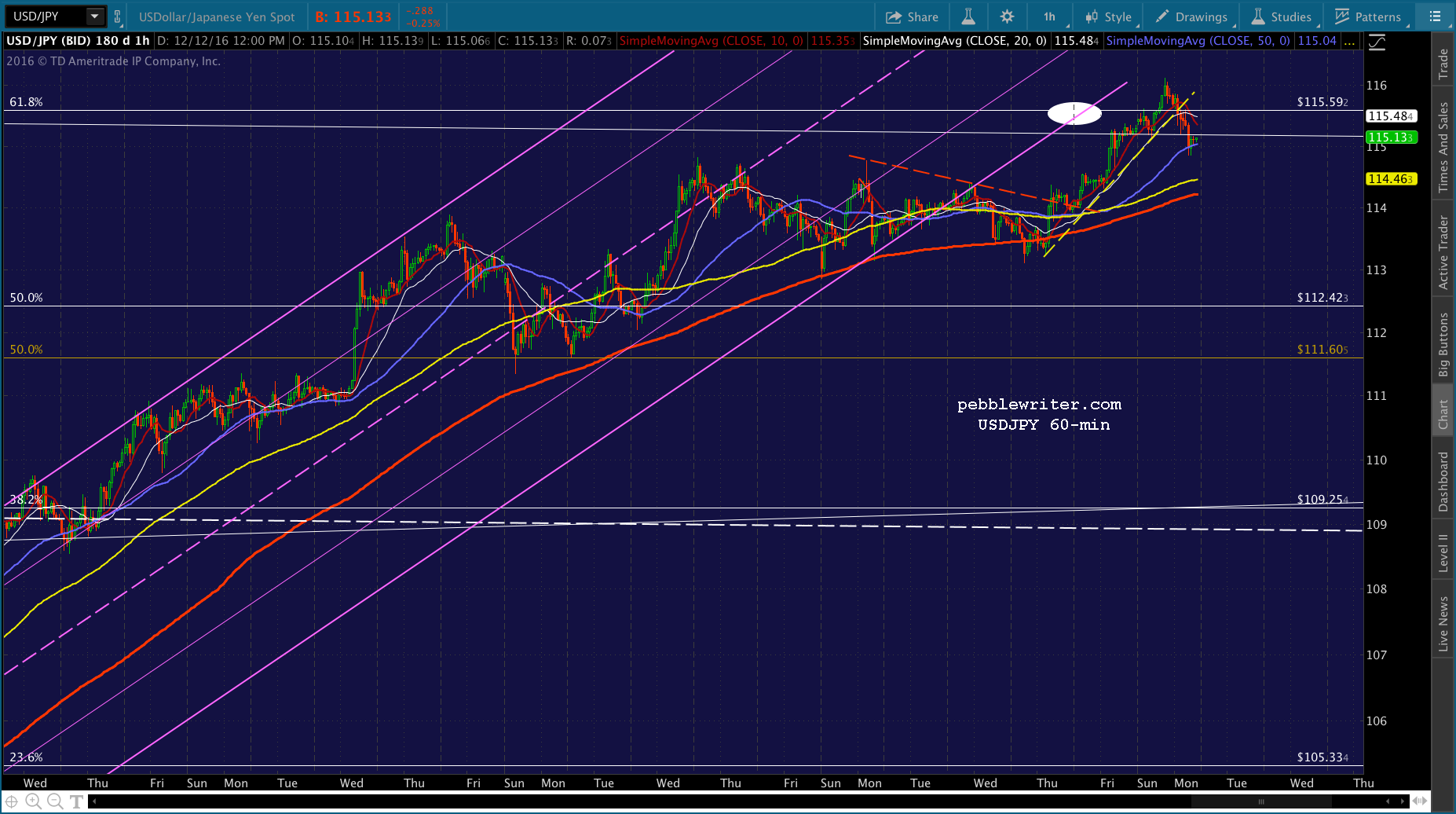The height and width of the screenshot is (814, 1456).
Task: Click the chart horizontal scrollbar thumb
Action: [x=1261, y=801]
